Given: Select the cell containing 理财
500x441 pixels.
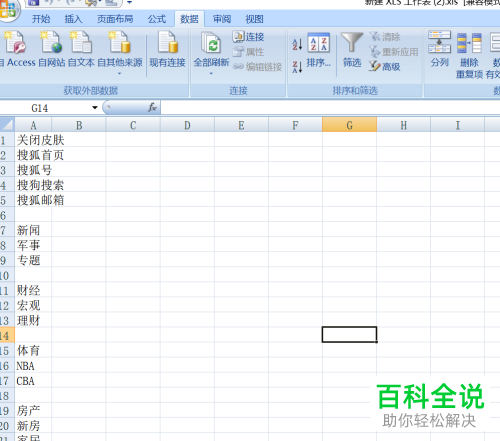Looking at the screenshot, I should (x=33, y=320).
